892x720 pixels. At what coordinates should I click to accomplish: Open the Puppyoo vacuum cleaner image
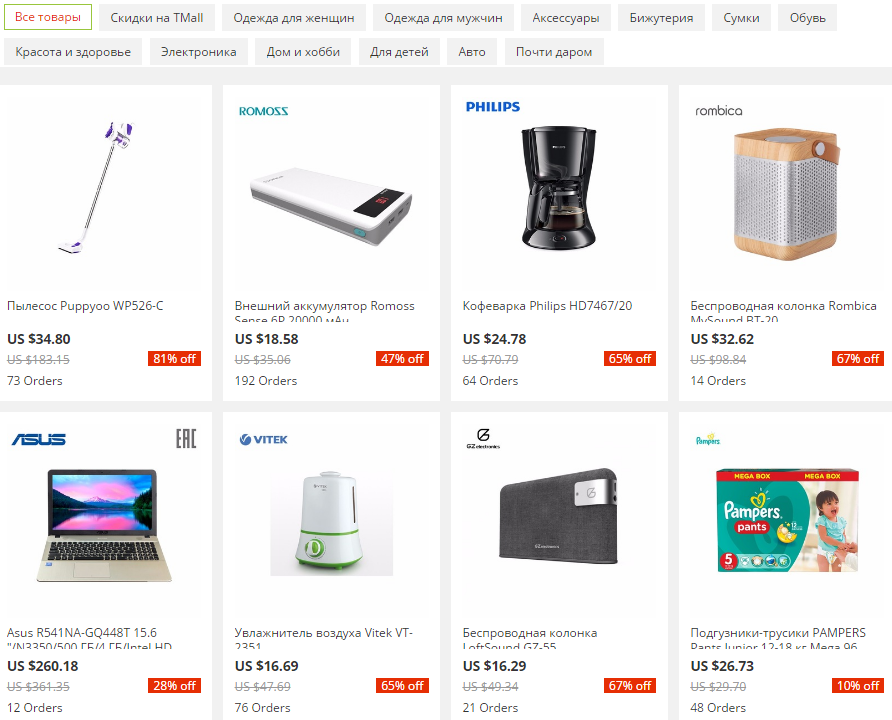97,188
